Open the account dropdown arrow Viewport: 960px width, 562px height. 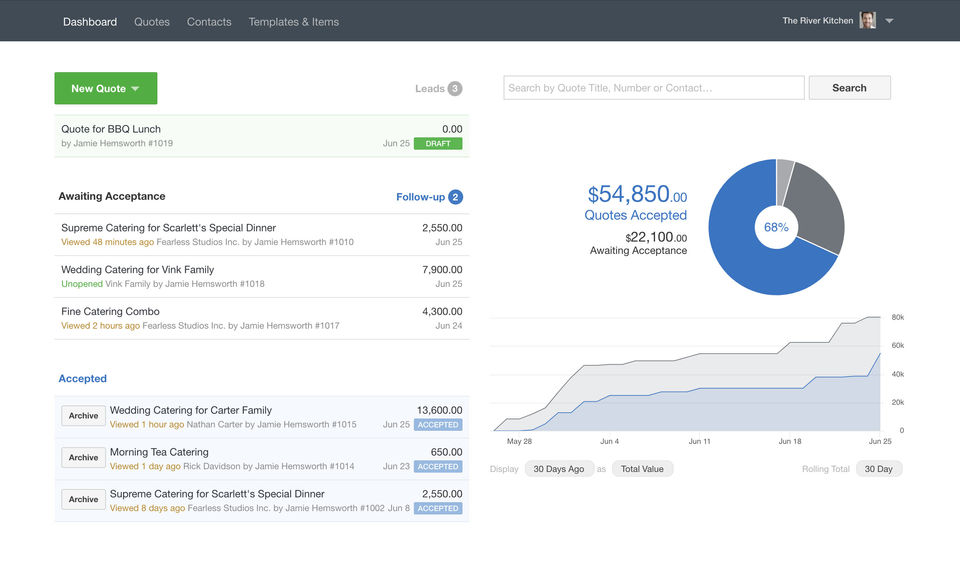[x=889, y=21]
